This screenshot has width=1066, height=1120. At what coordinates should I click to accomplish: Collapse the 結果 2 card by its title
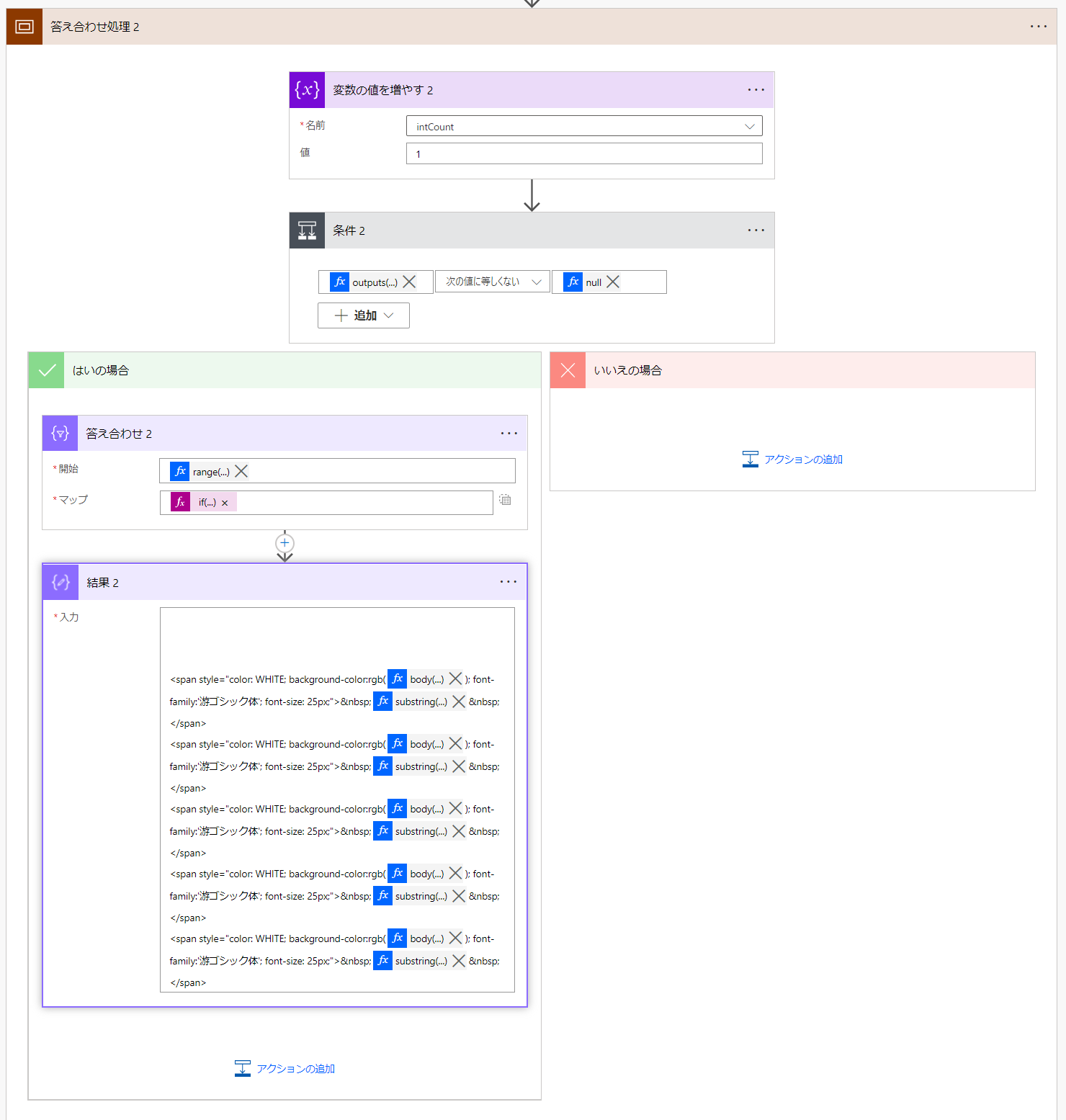[x=102, y=583]
